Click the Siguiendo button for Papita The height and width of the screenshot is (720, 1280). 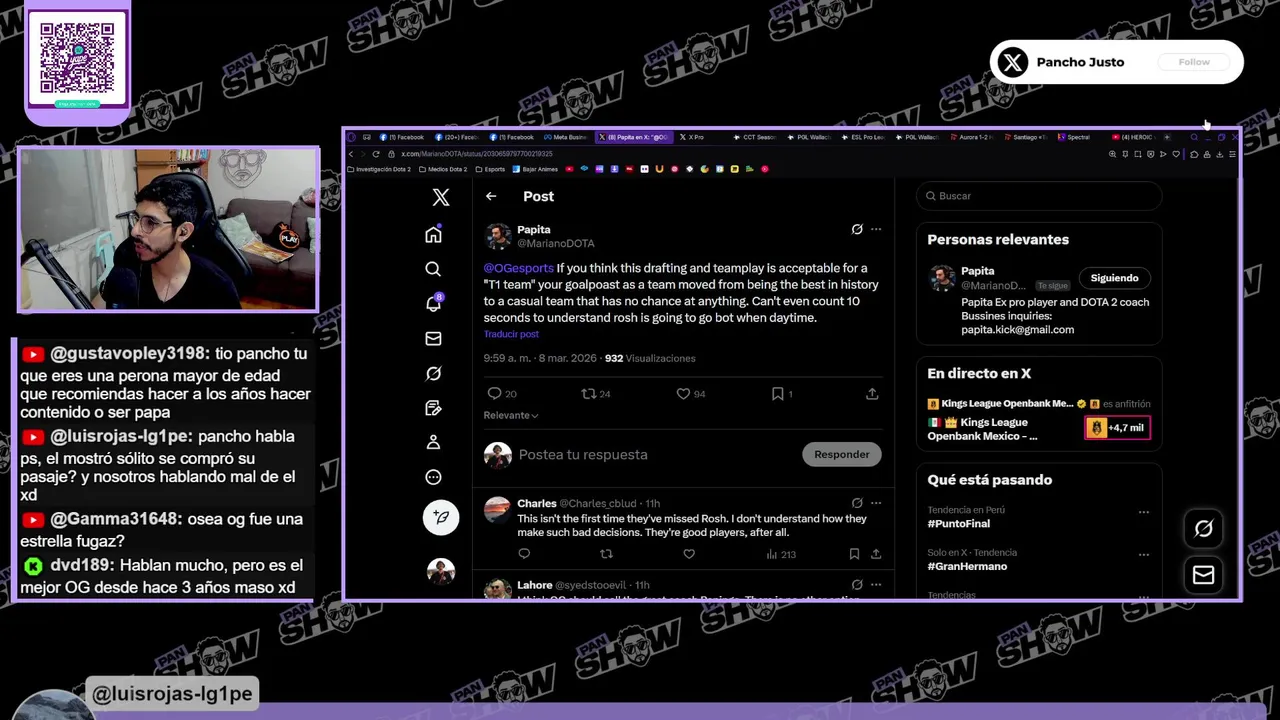pyautogui.click(x=1114, y=278)
